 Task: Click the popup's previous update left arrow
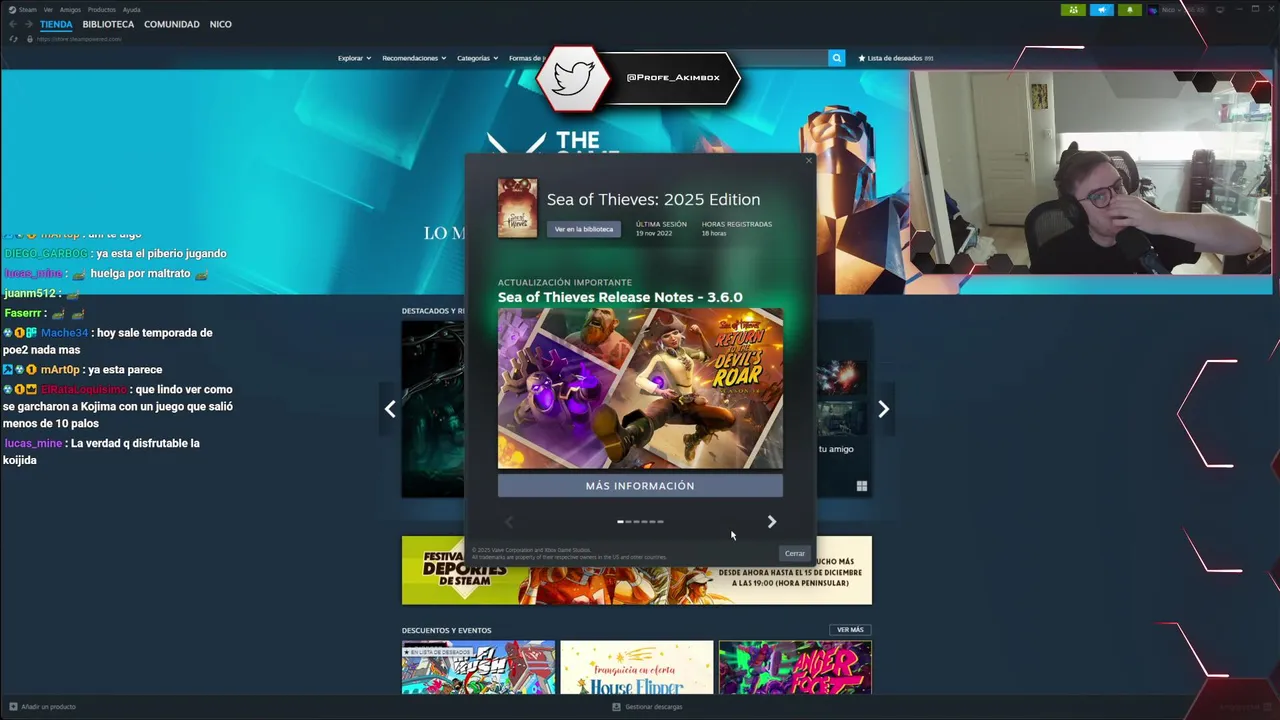508,522
